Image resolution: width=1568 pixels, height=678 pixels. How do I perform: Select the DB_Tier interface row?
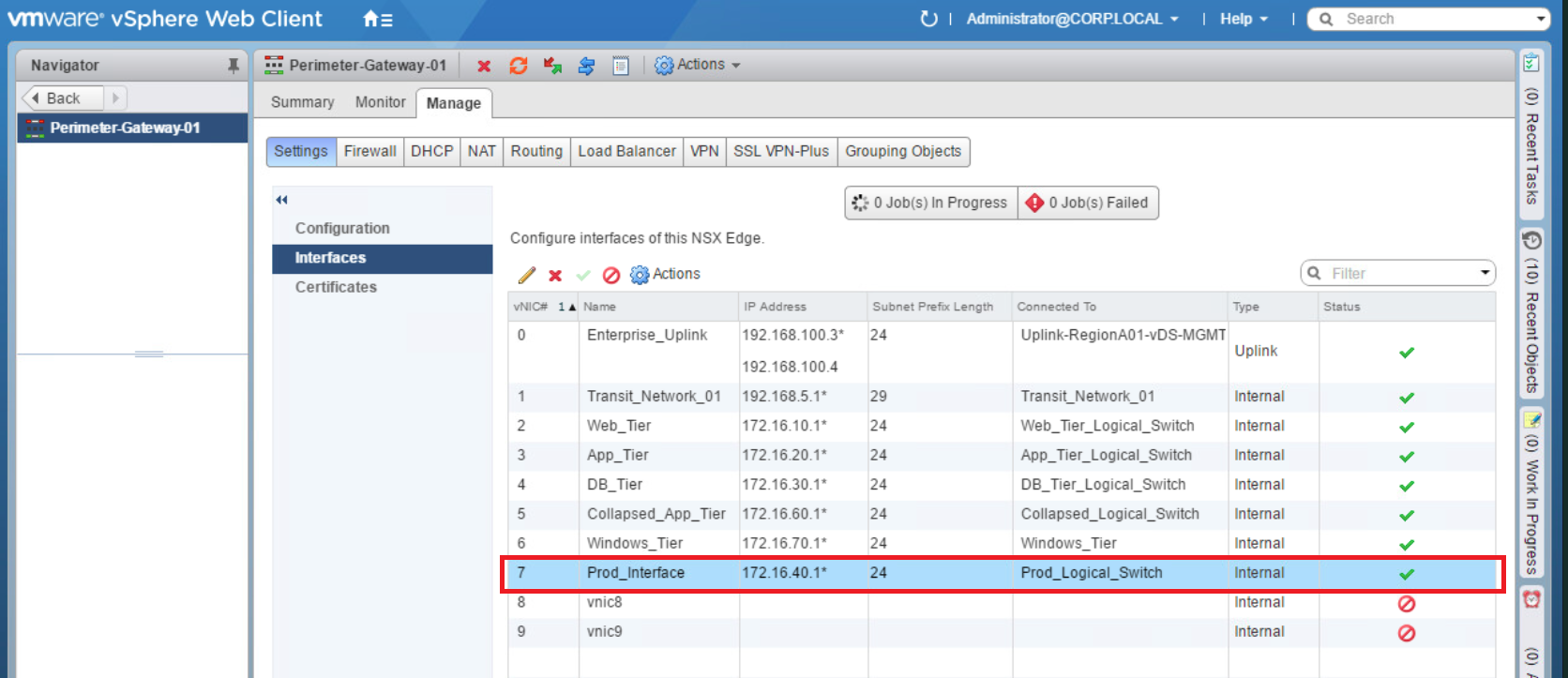(x=1002, y=486)
